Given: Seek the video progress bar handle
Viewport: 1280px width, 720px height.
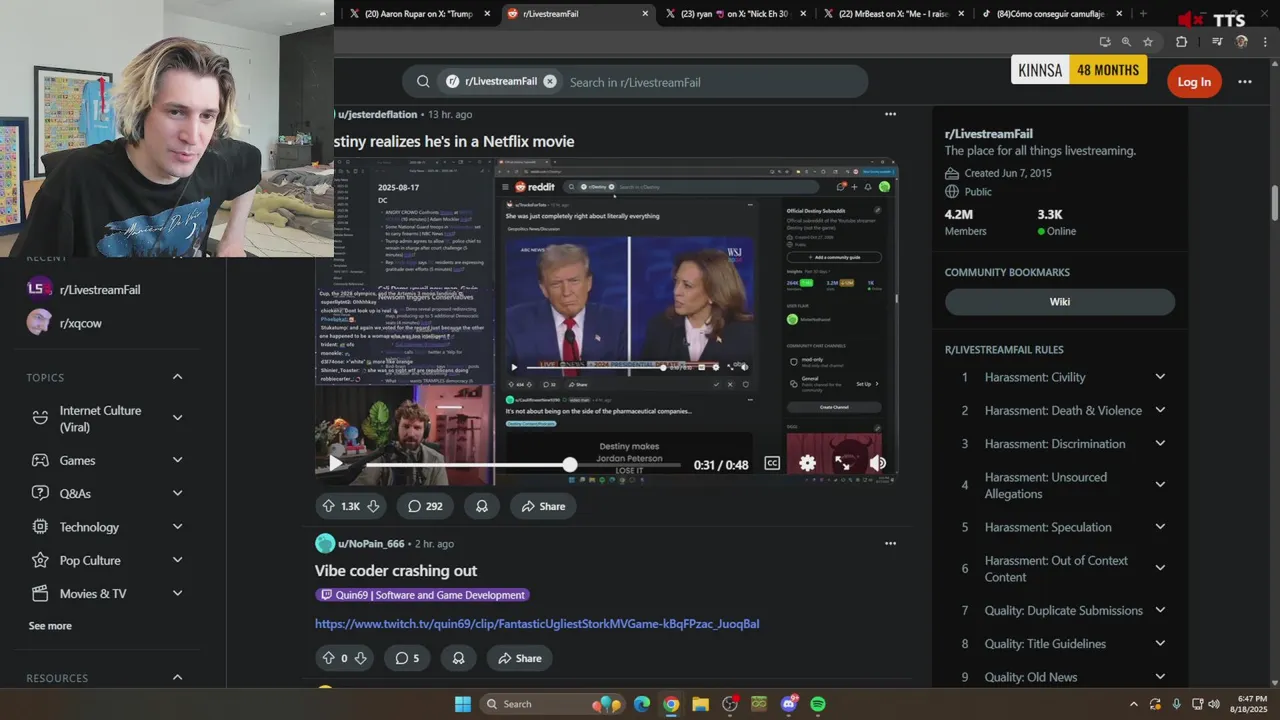Looking at the screenshot, I should (569, 465).
